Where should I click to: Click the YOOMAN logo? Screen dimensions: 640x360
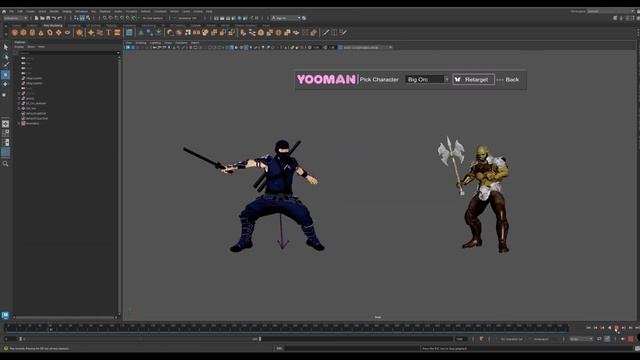click(x=326, y=79)
